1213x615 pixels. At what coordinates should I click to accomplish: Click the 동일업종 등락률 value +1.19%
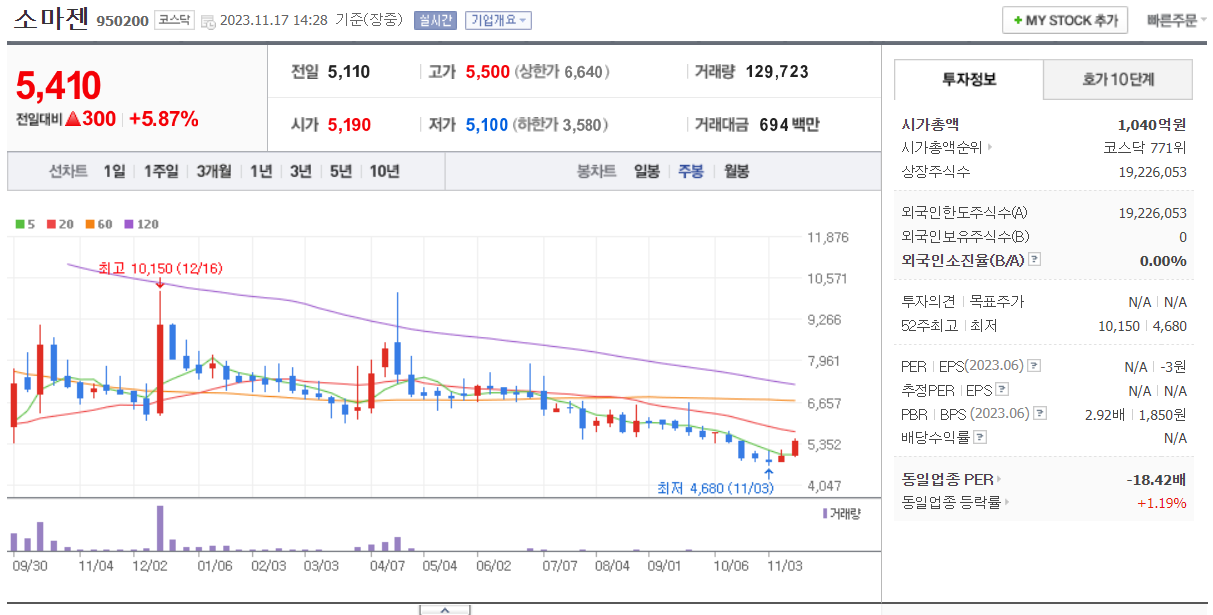point(1162,503)
